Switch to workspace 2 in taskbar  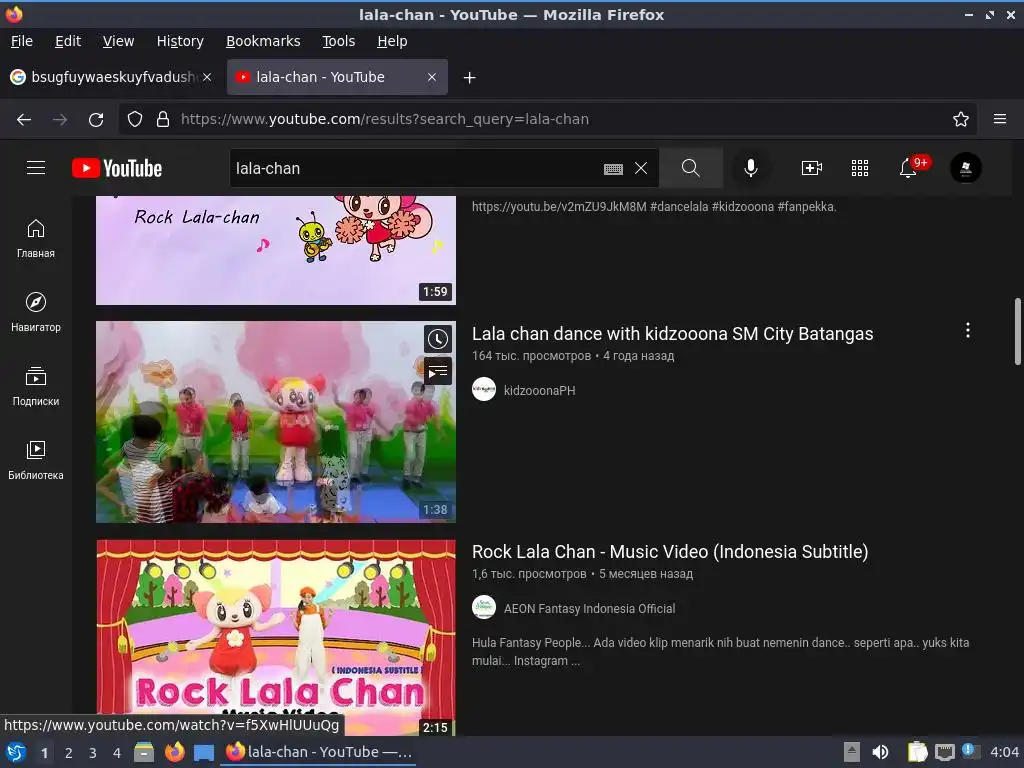click(69, 753)
